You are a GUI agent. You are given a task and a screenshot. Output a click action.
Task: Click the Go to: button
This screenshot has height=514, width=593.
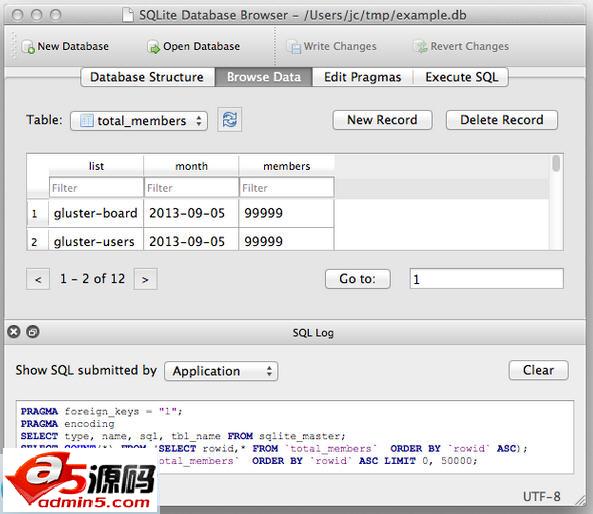pos(357,279)
